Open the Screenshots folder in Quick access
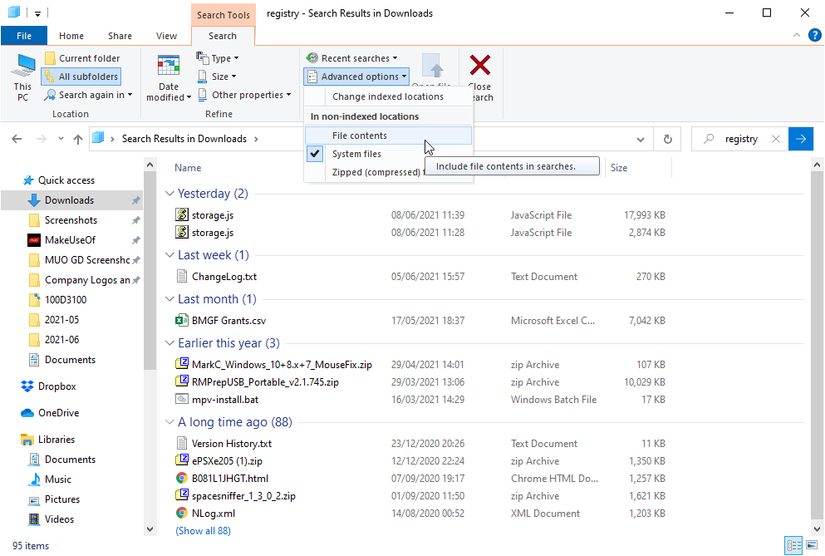The width and height of the screenshot is (825, 556). point(71,220)
